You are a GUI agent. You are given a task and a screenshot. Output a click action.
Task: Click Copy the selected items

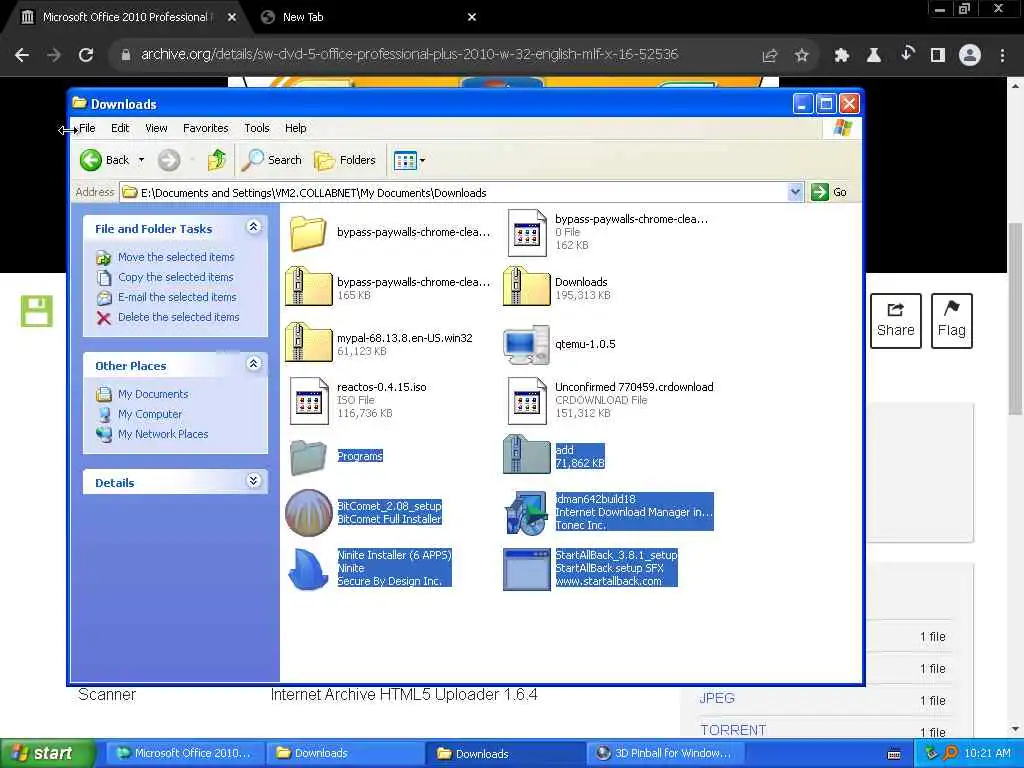pyautogui.click(x=175, y=277)
